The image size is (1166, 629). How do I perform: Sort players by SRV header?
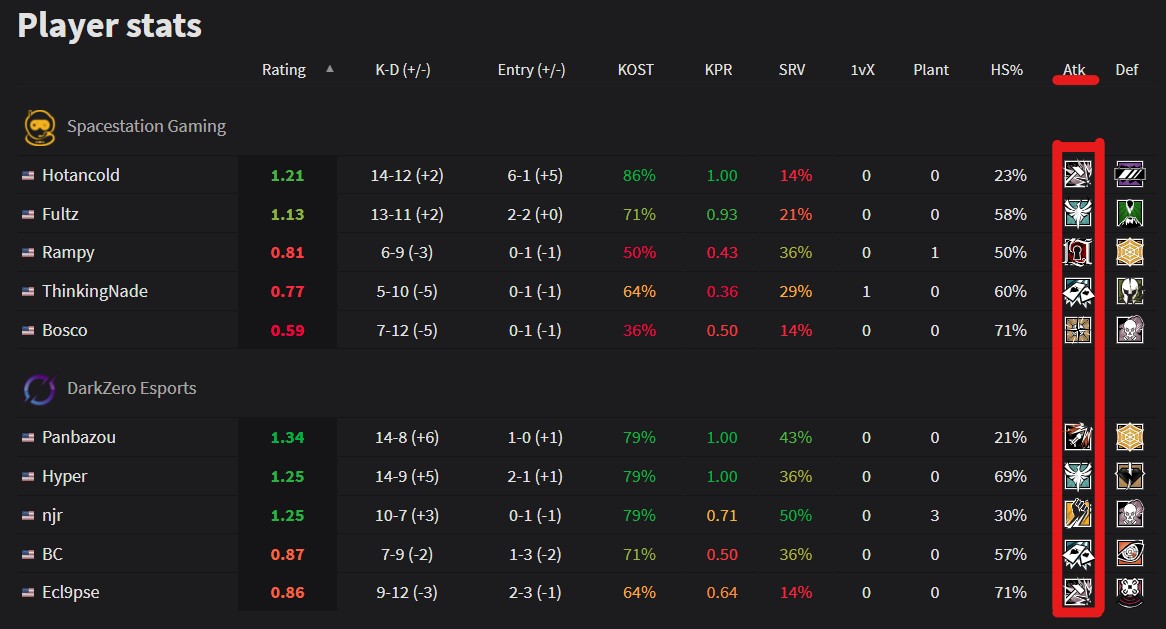[x=792, y=70]
